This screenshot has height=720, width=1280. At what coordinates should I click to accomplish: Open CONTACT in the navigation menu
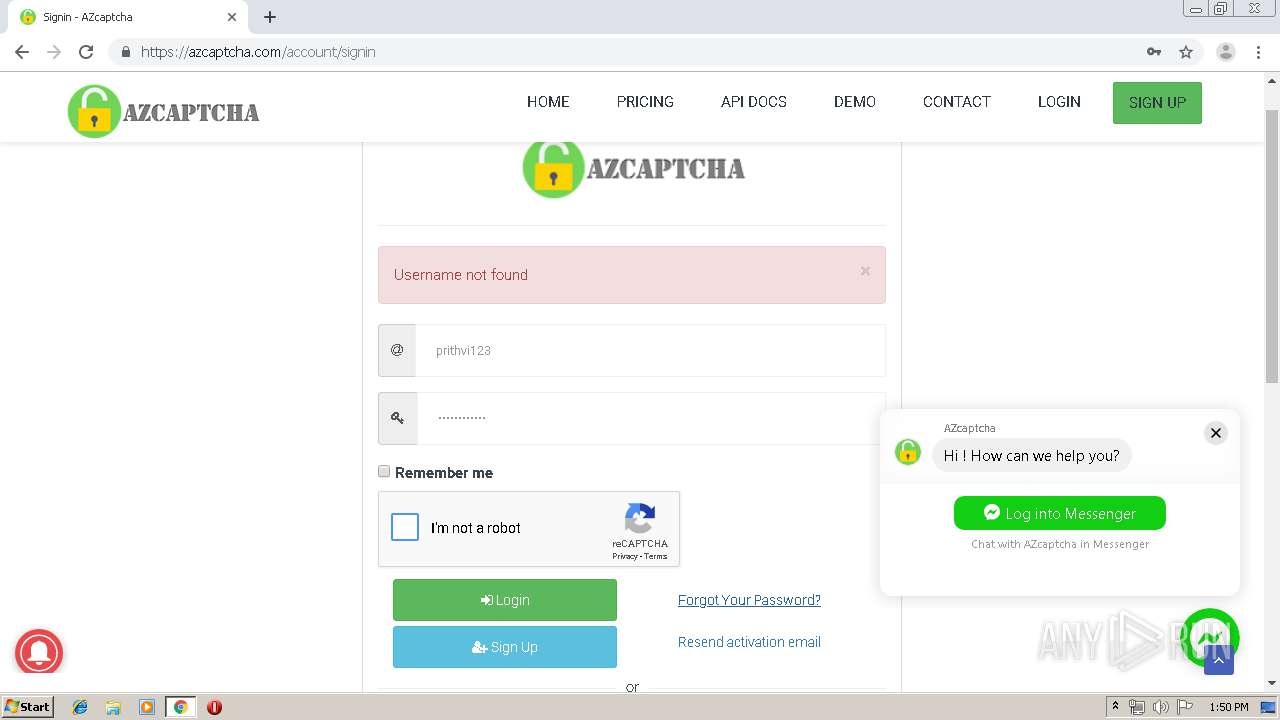tap(957, 102)
